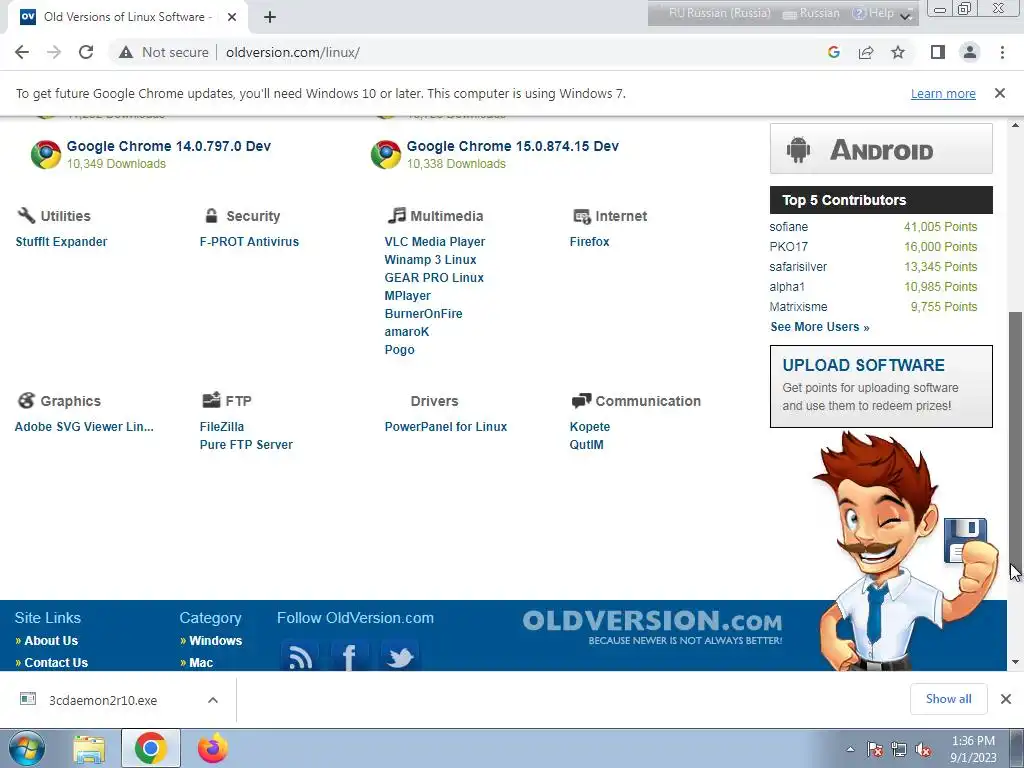Open the Learn more link
The image size is (1024, 768).
943,93
